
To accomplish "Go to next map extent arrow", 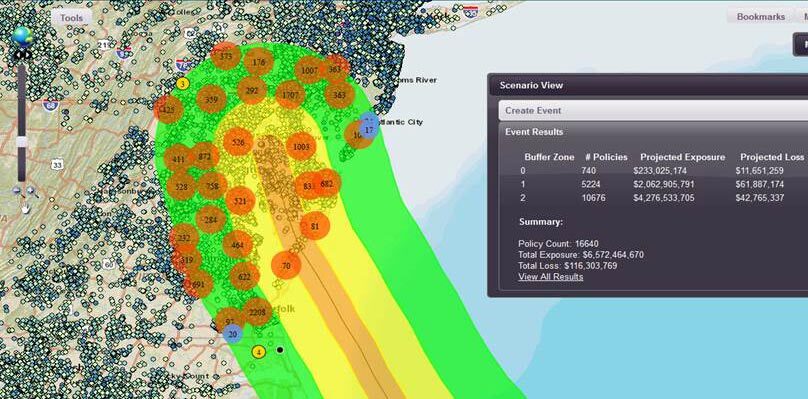I will coord(27,55).
